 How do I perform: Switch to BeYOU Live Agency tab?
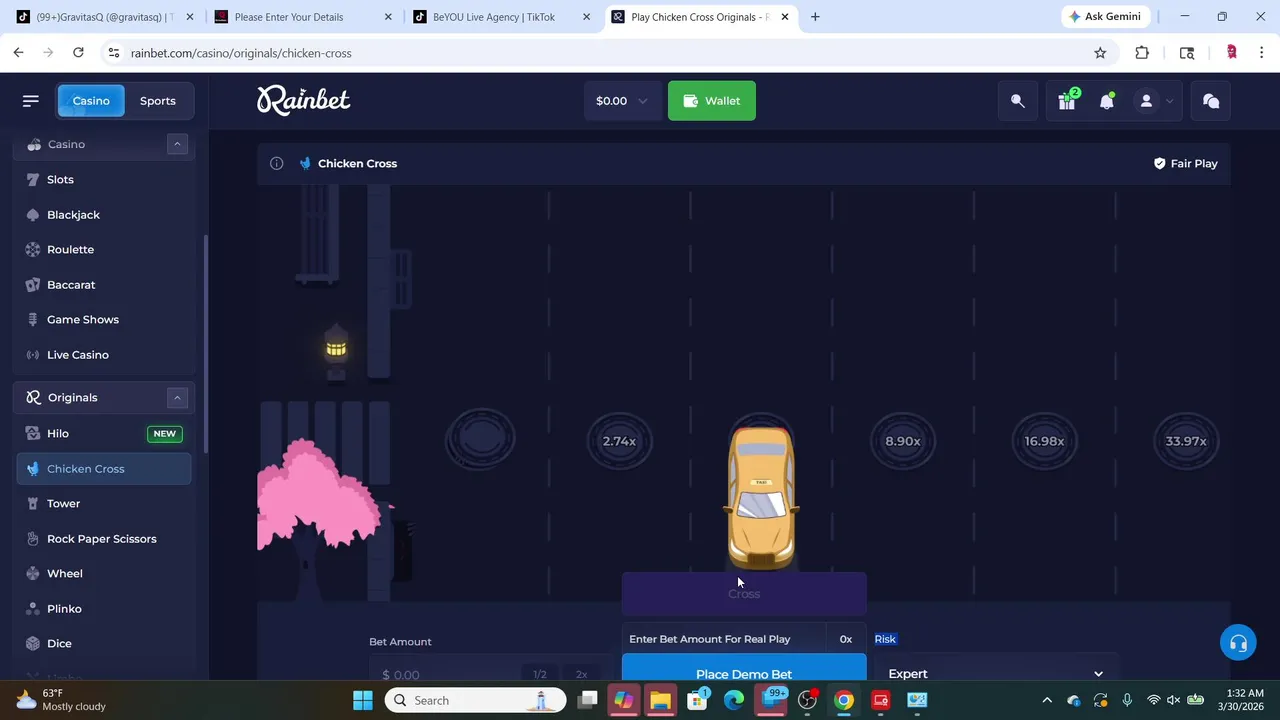click(x=502, y=17)
